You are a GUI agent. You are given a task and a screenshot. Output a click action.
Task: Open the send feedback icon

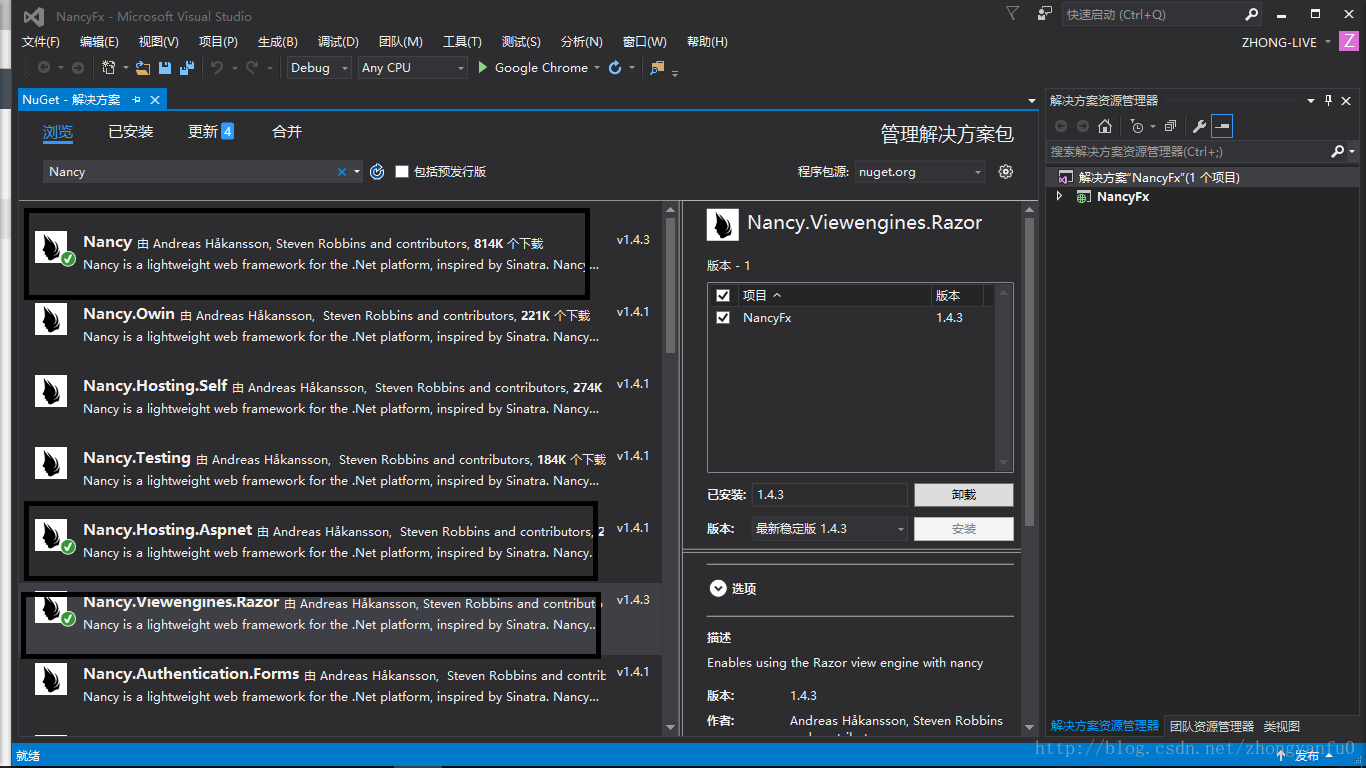coord(1045,14)
